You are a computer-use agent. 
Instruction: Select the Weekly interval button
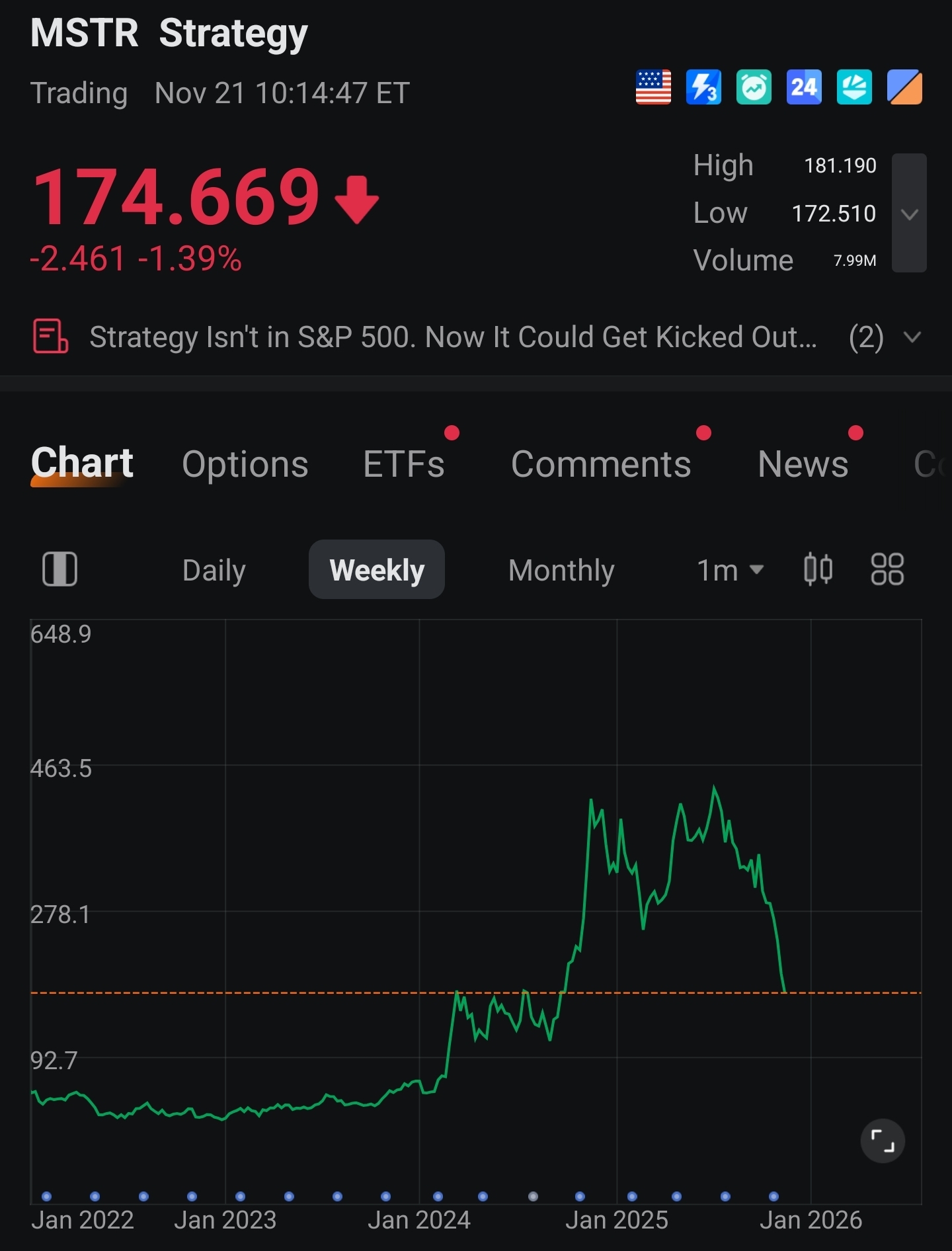pyautogui.click(x=377, y=570)
